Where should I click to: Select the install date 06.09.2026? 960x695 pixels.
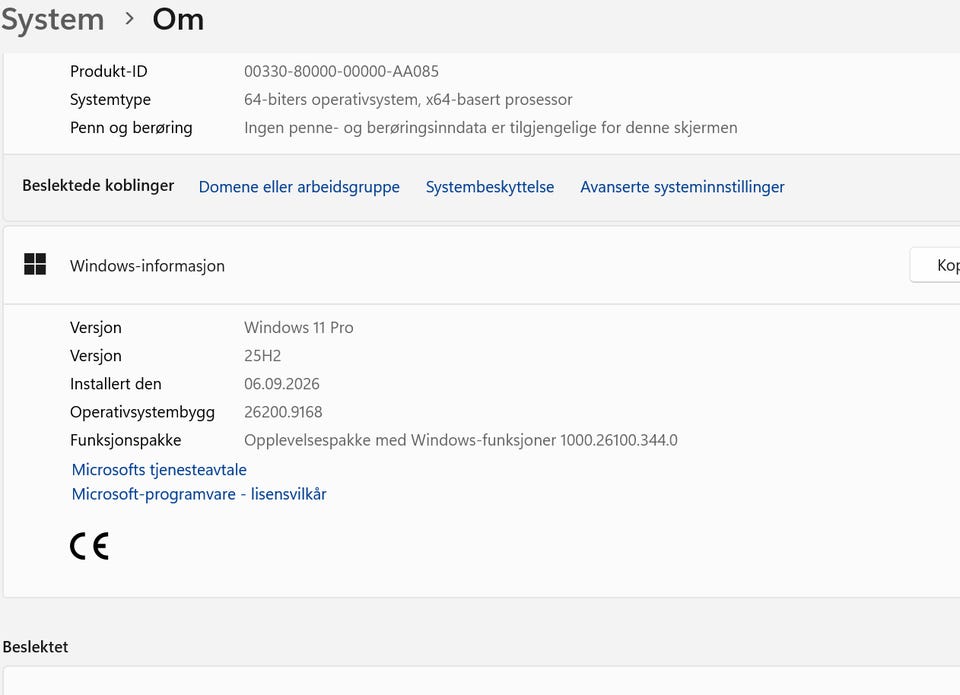pyautogui.click(x=282, y=384)
